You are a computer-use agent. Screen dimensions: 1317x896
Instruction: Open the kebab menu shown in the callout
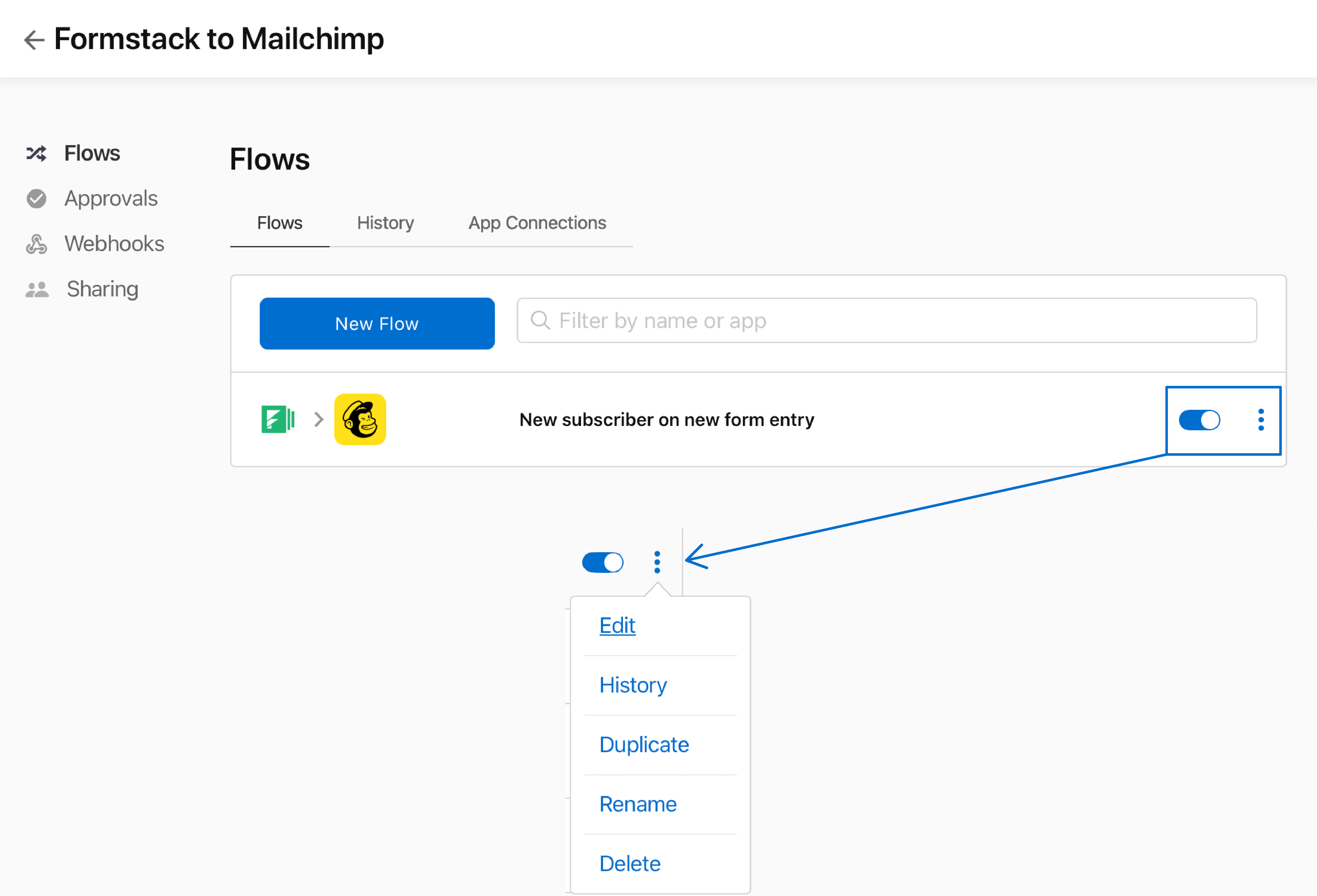656,562
